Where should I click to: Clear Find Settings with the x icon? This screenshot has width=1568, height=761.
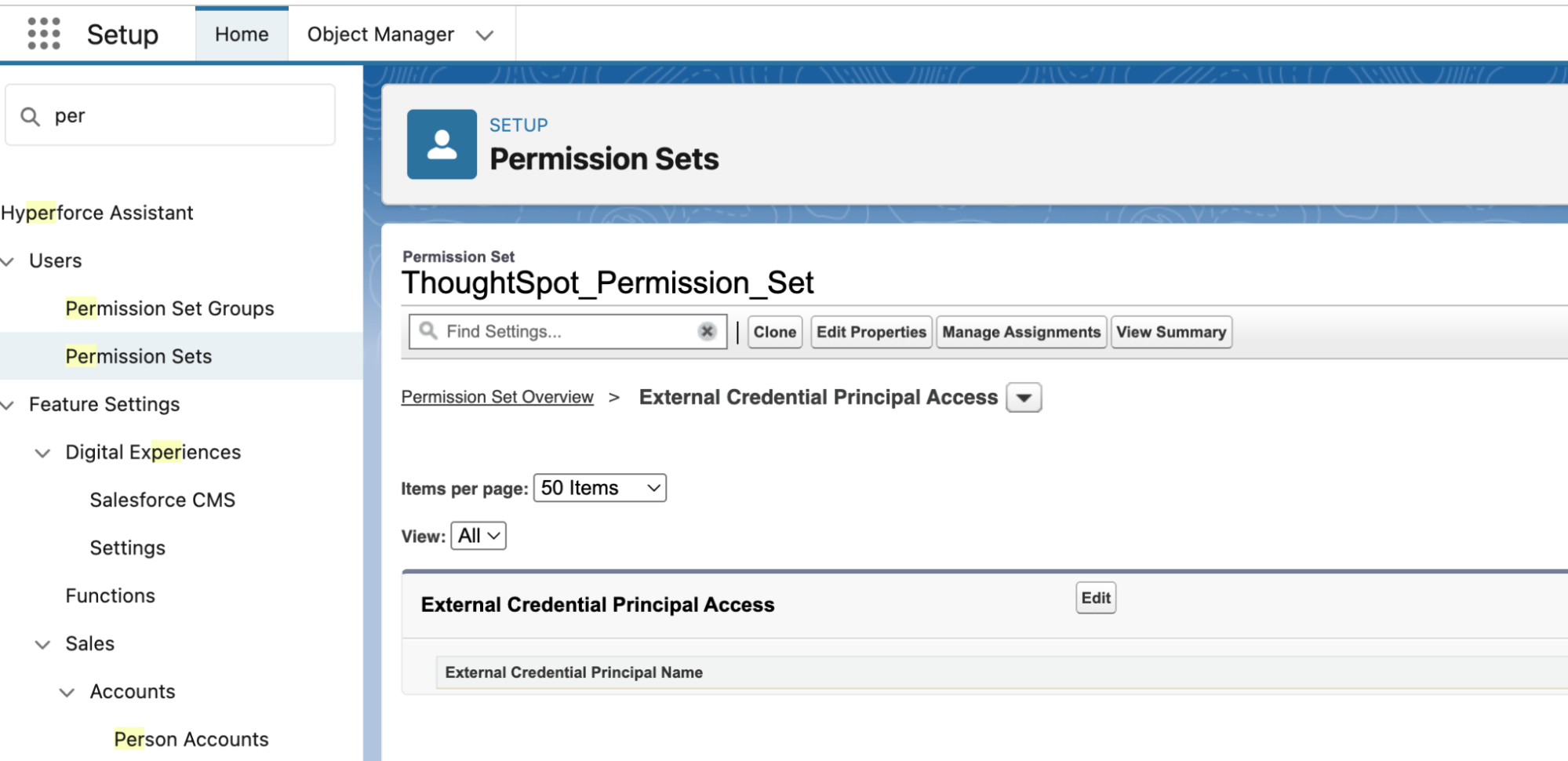point(707,331)
